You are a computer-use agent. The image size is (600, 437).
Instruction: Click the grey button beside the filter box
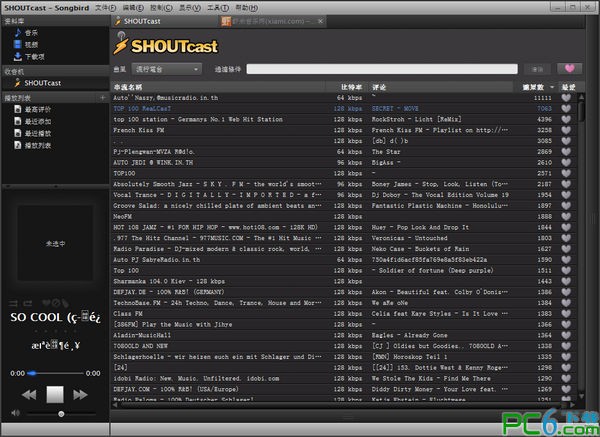click(538, 69)
